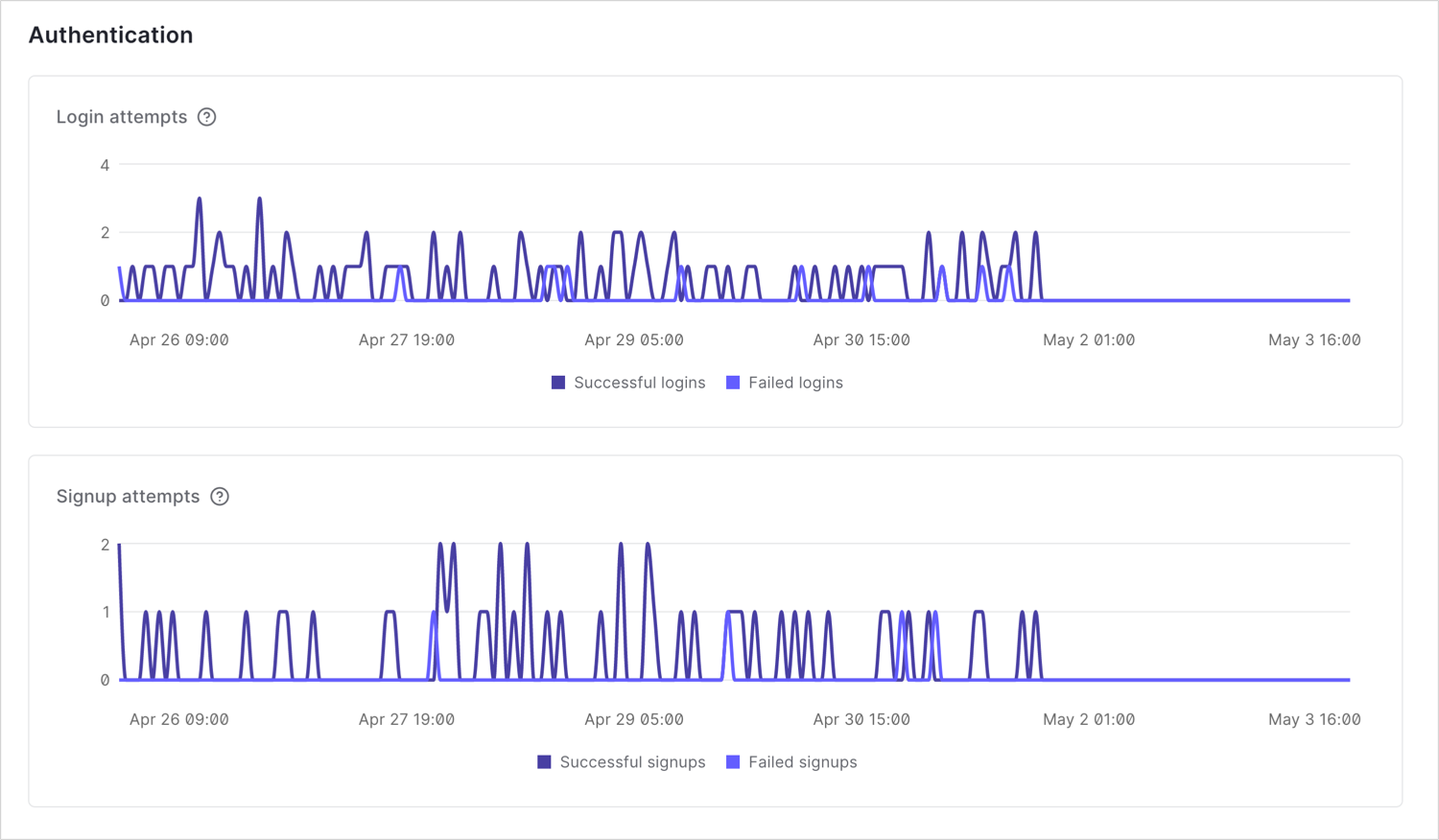Toggle the Failed logins series visibility
The image size is (1439, 840).
[x=733, y=382]
